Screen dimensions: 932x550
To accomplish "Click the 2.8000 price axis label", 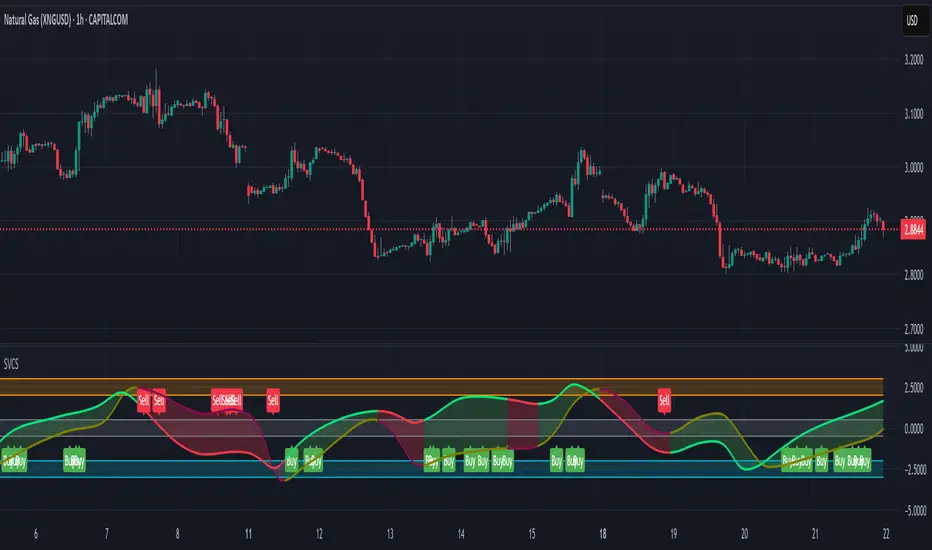I will coord(914,275).
